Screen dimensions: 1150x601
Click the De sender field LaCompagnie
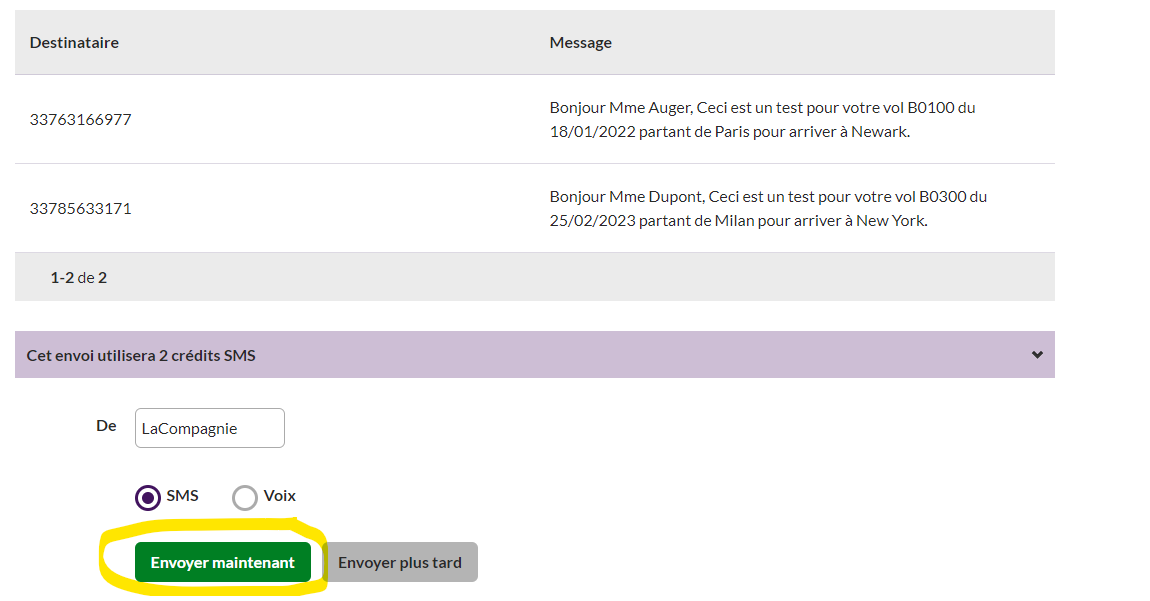[x=210, y=428]
